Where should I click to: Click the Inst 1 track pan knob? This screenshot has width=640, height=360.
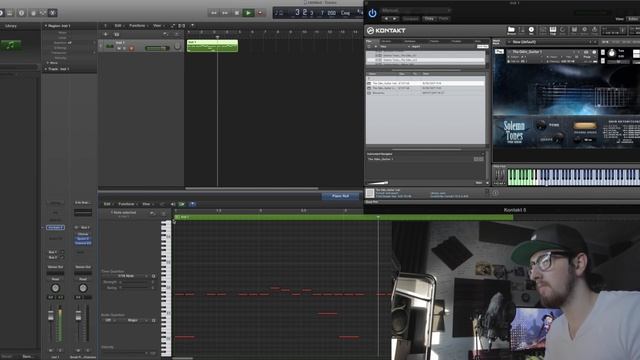(177, 47)
